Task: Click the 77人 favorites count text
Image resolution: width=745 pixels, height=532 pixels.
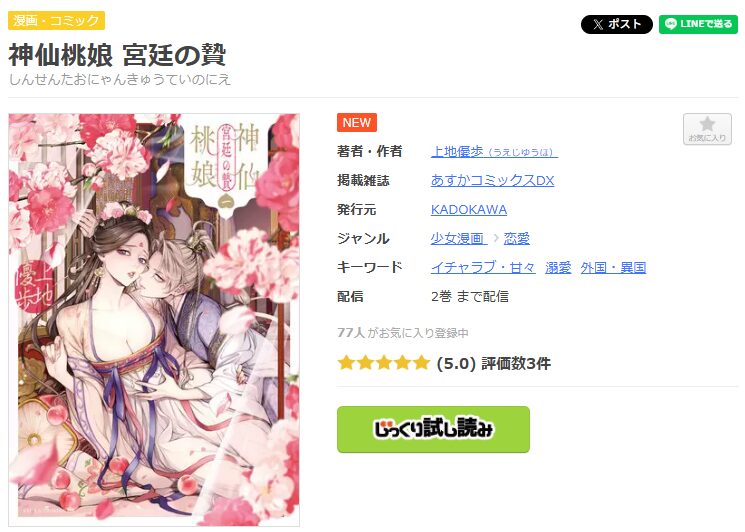Action: (351, 333)
